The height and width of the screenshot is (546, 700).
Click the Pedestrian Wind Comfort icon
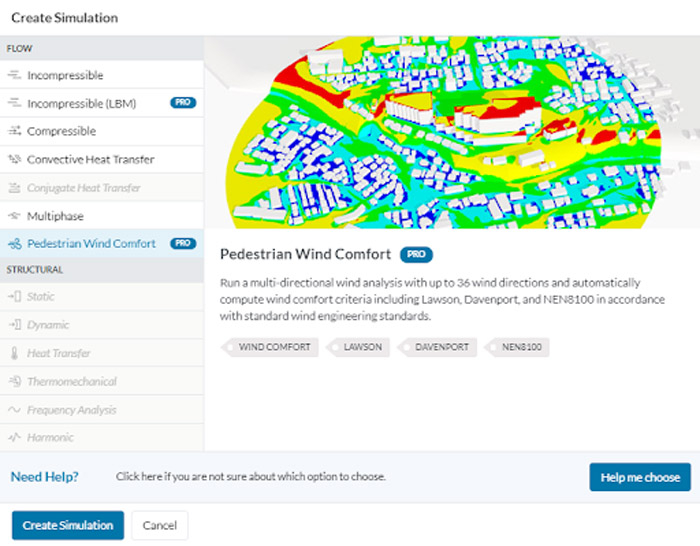tap(15, 244)
